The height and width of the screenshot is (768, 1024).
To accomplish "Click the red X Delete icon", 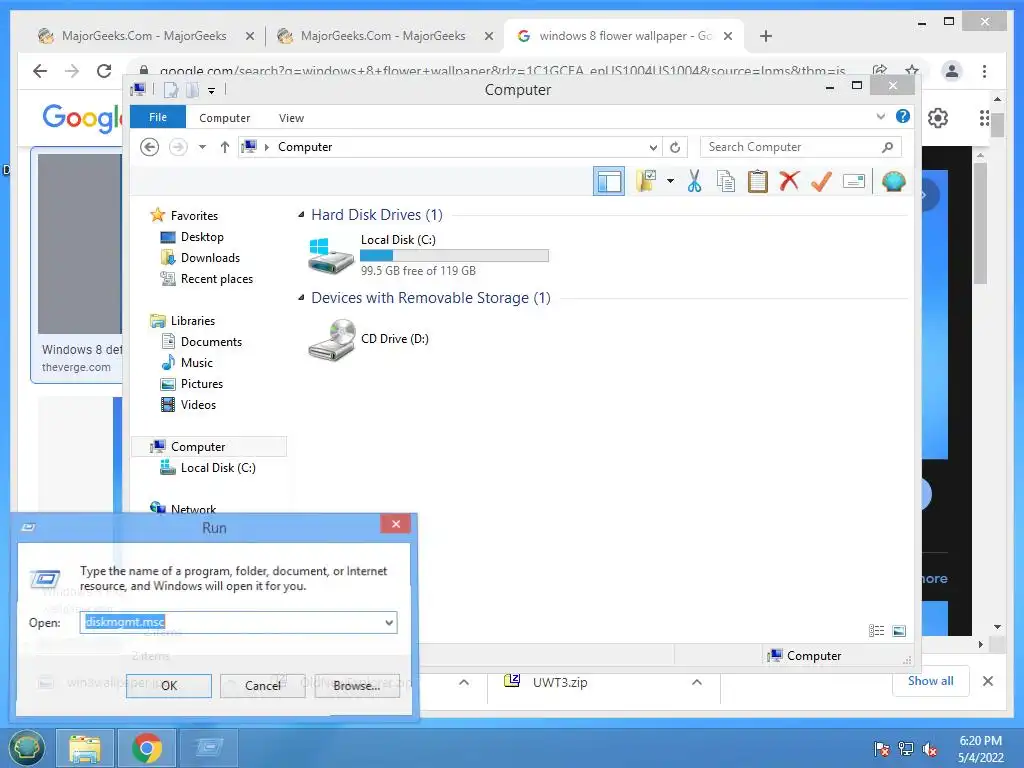I will (x=789, y=181).
